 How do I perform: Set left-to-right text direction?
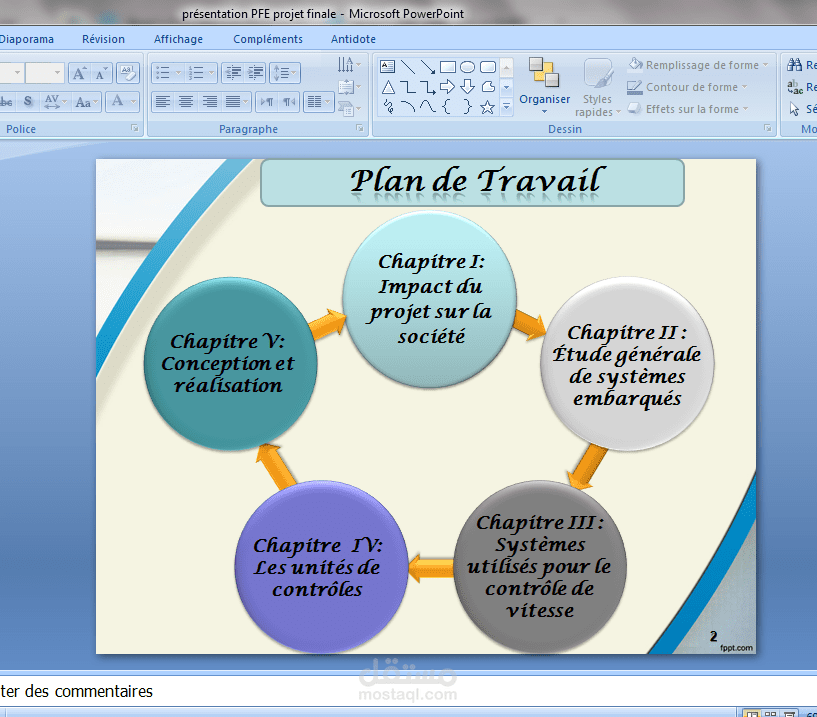[267, 102]
